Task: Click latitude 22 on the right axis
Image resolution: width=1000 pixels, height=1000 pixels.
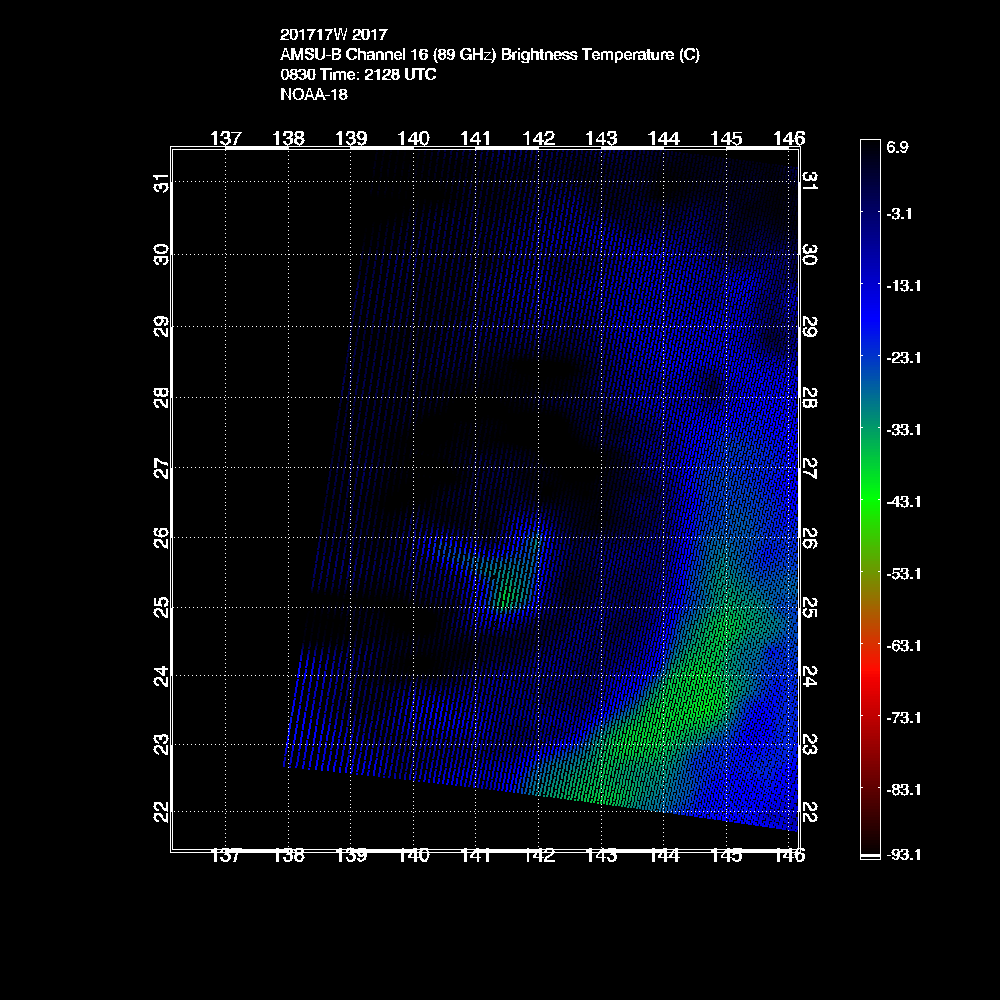Action: [811, 812]
